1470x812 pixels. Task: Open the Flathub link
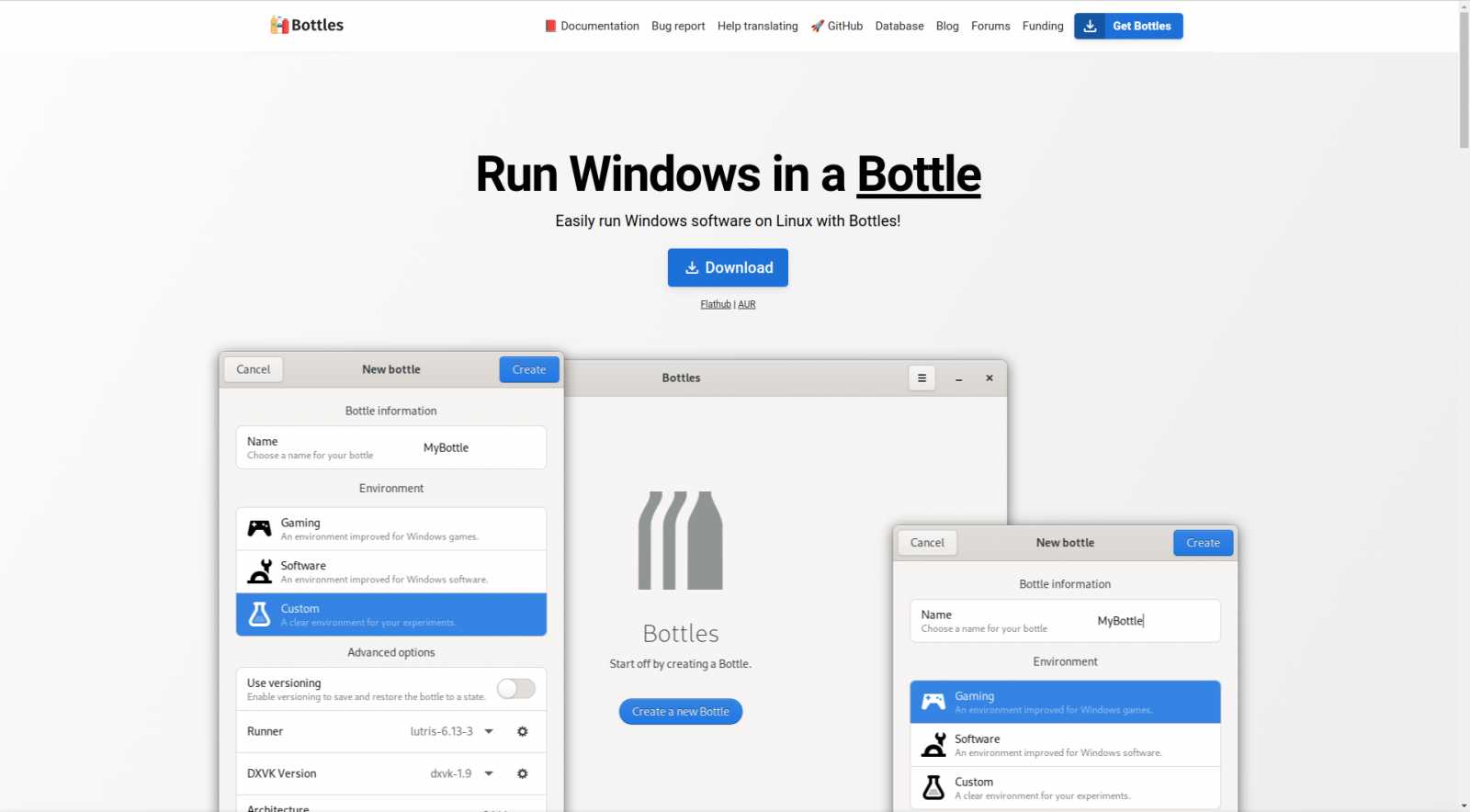tap(716, 304)
